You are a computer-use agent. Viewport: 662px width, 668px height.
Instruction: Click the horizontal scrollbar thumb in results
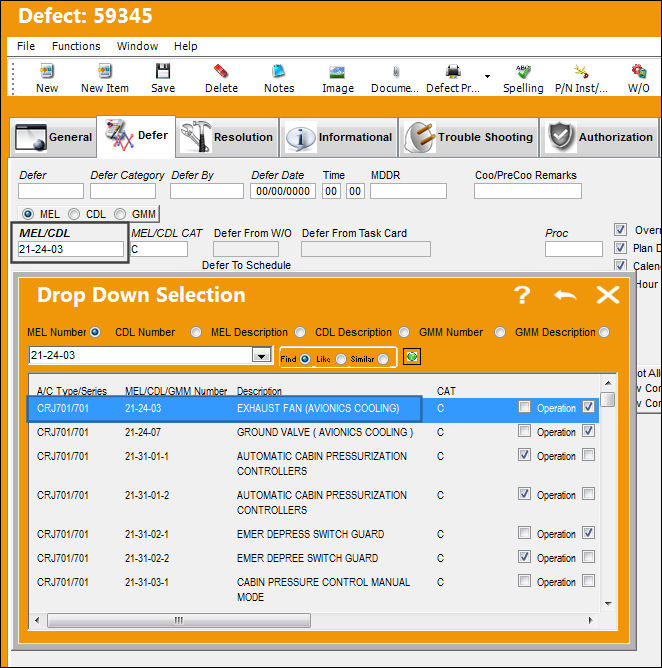(179, 620)
